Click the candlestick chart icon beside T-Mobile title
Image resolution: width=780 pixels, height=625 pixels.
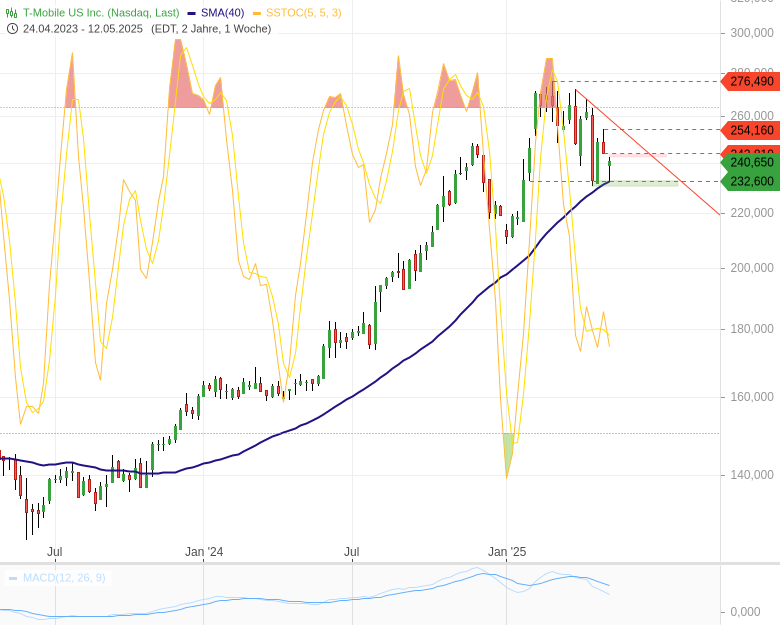pos(11,13)
